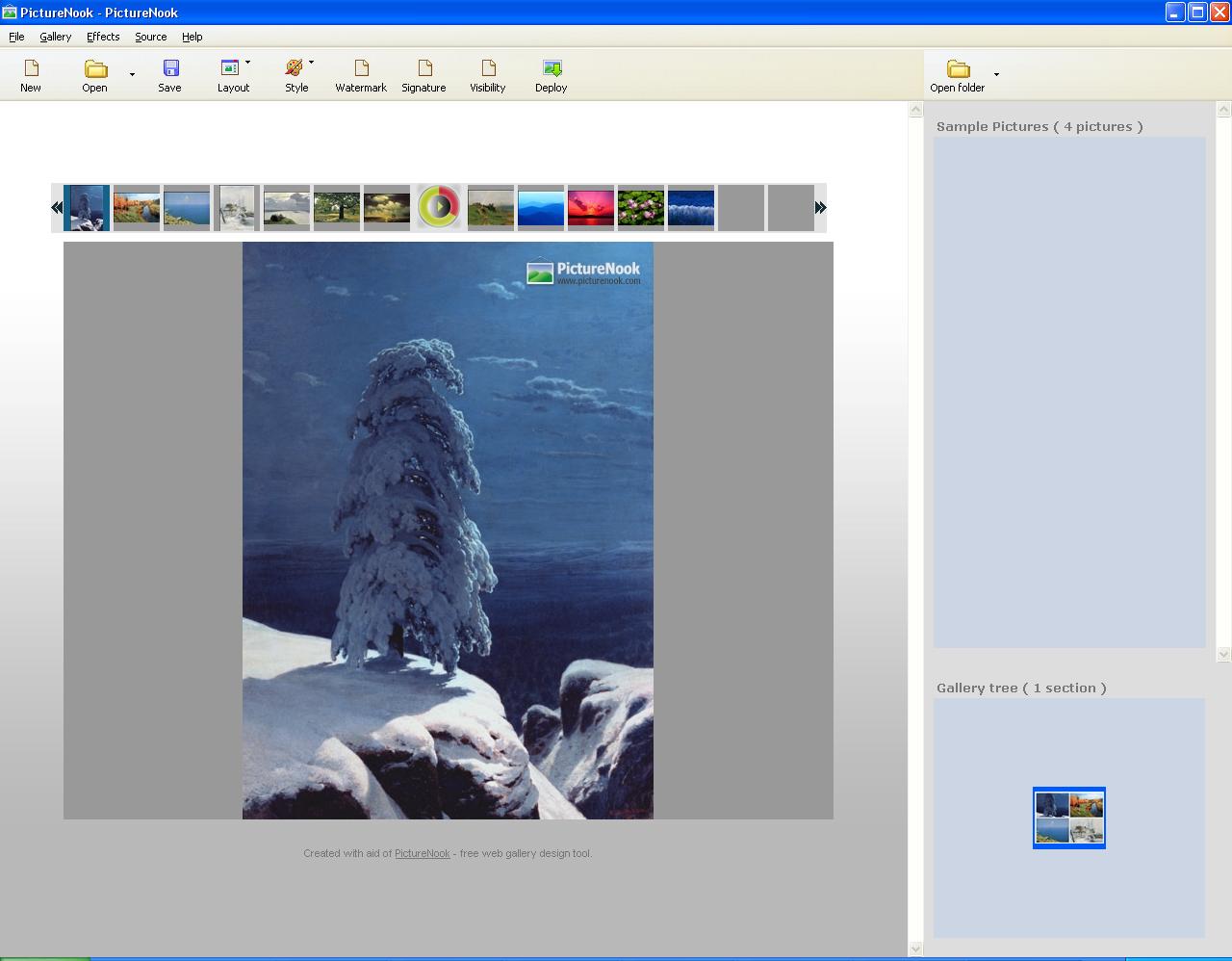Click the PictureNook link in footer
The width and height of the screenshot is (1232, 961).
point(423,853)
